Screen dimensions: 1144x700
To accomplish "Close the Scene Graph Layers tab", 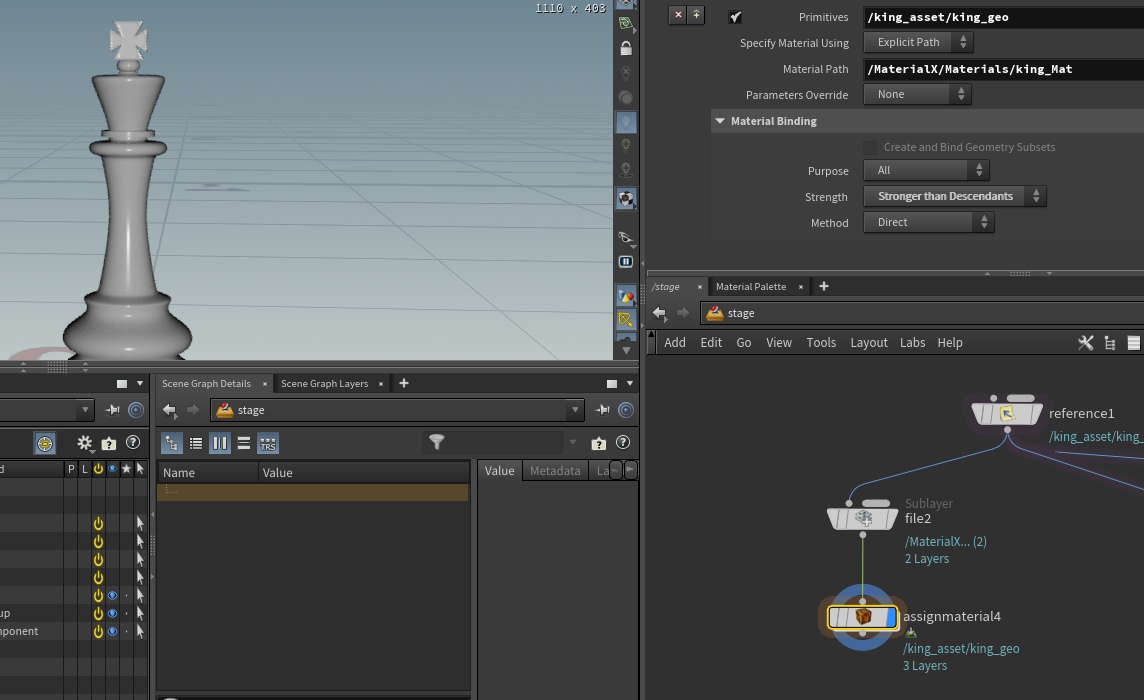I will 381,384.
